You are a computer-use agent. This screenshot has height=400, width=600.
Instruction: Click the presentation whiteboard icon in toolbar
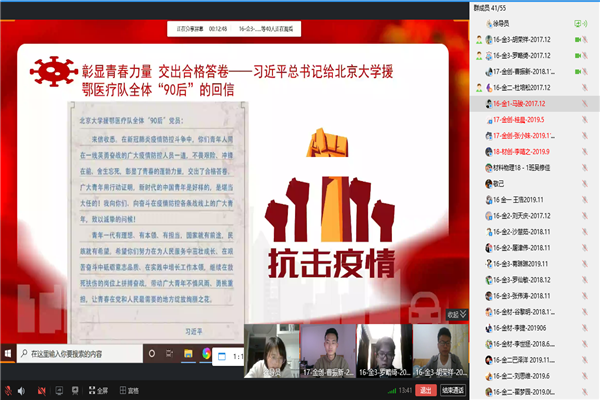coord(75,390)
